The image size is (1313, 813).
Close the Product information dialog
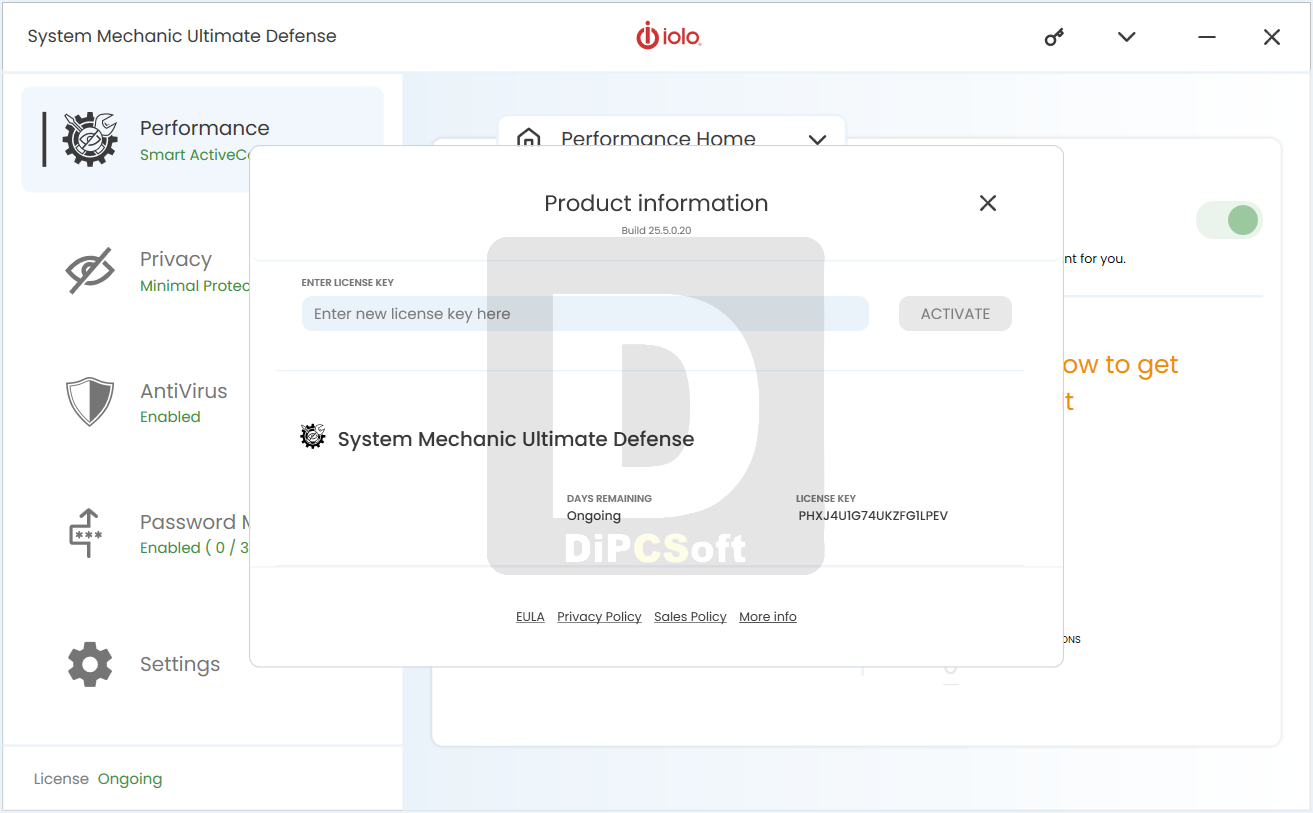point(988,203)
